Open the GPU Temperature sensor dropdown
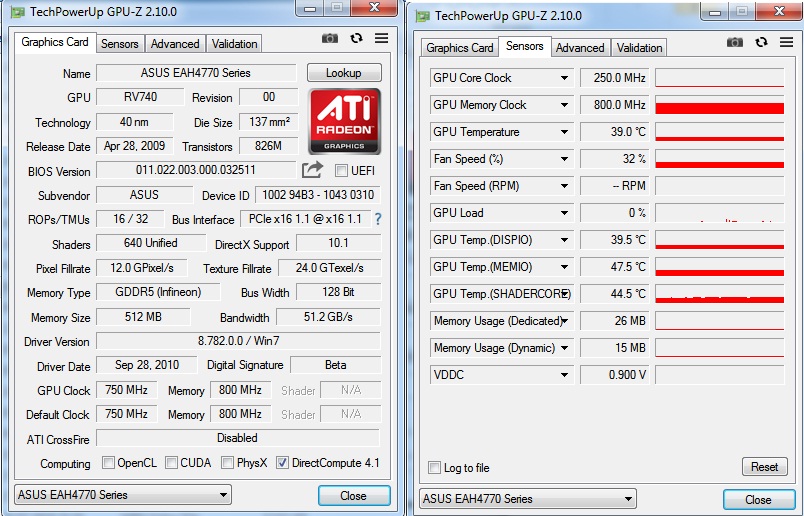Image resolution: width=804 pixels, height=516 pixels. [564, 132]
